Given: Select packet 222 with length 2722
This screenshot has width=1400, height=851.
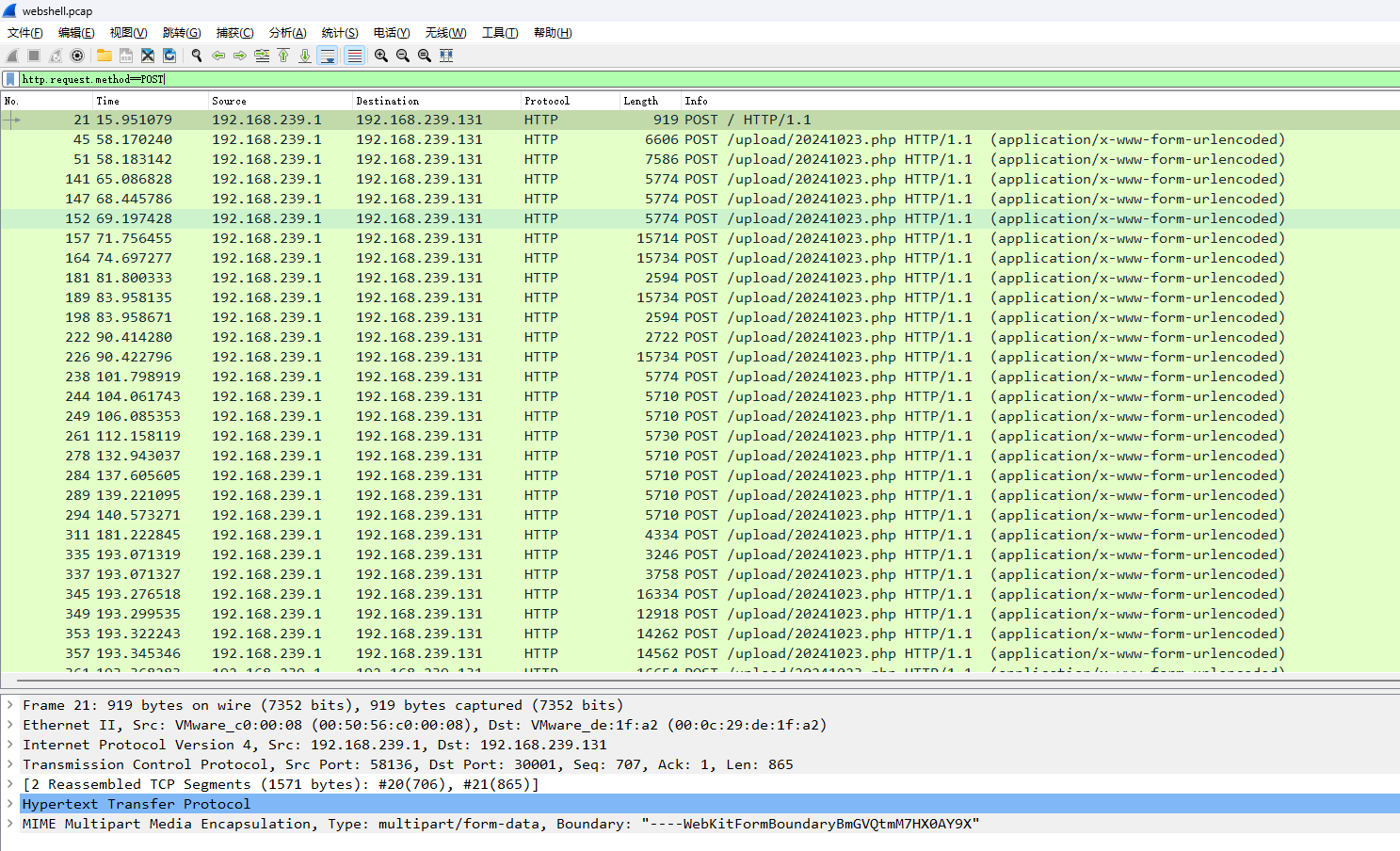Looking at the screenshot, I should 700,337.
